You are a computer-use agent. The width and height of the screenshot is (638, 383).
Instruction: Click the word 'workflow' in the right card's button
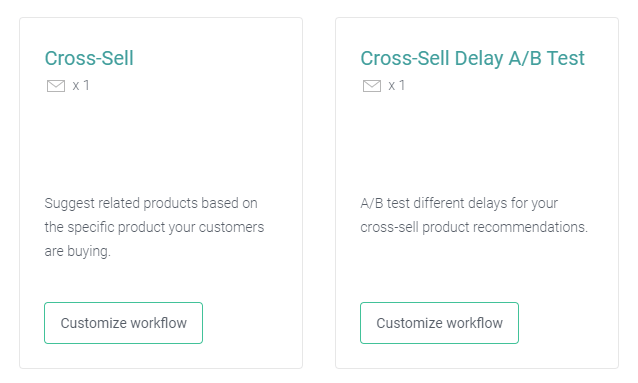[474, 323]
